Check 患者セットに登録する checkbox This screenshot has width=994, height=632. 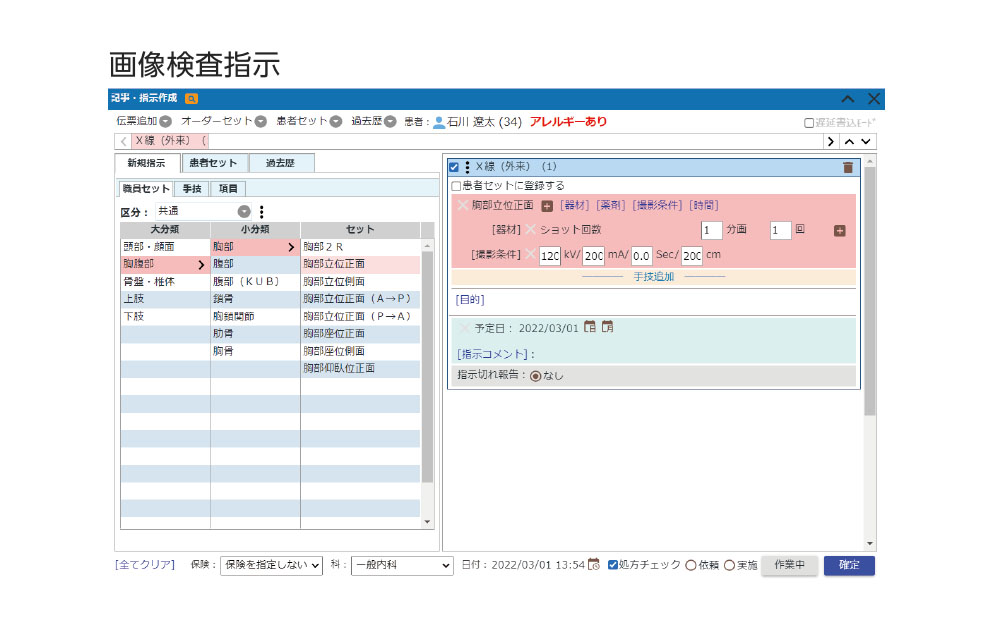pos(456,186)
